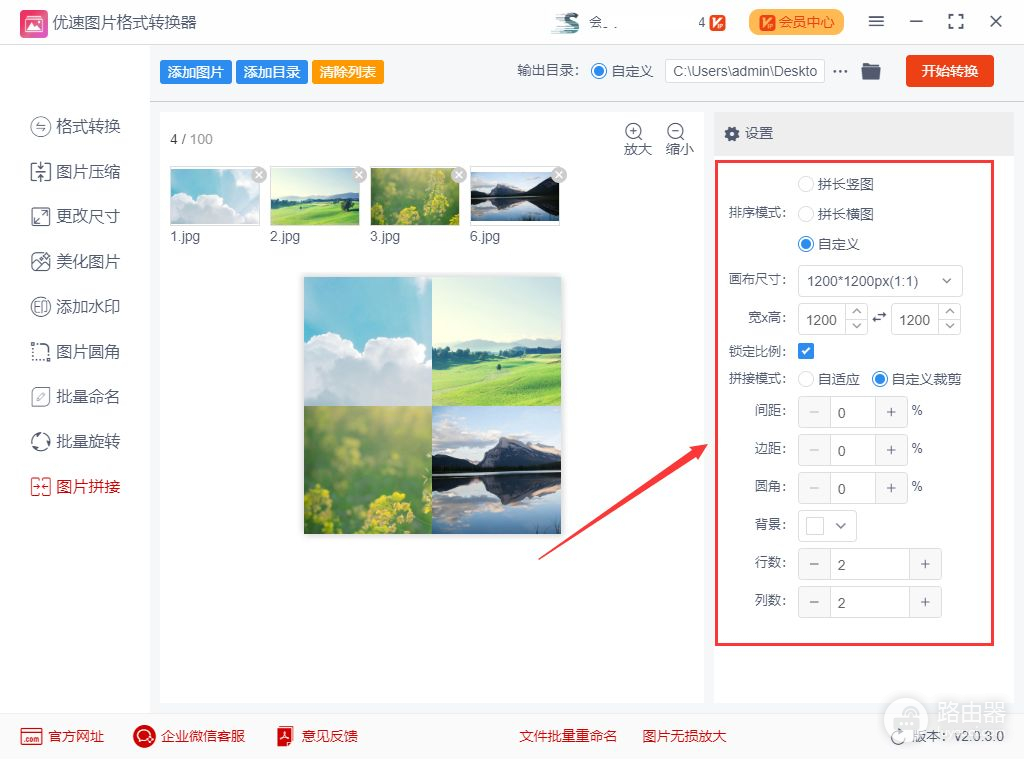Open 添加水印 from the sidebar
The image size is (1024, 760).
tap(75, 307)
